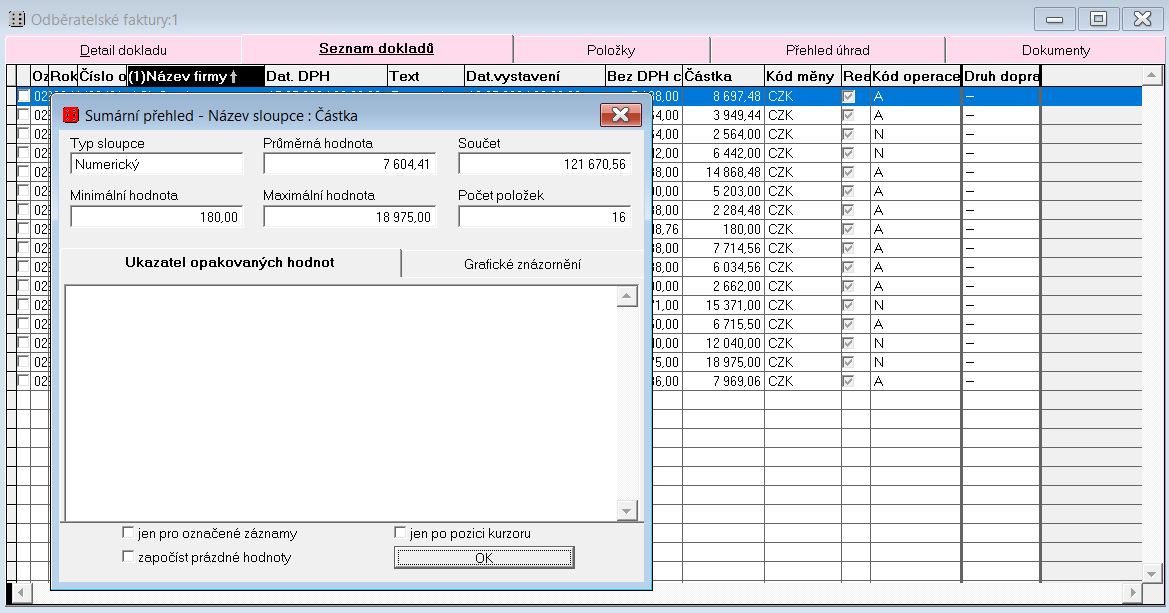This screenshot has width=1169, height=613.
Task: Open the Detail dokladu tab
Action: (123, 50)
